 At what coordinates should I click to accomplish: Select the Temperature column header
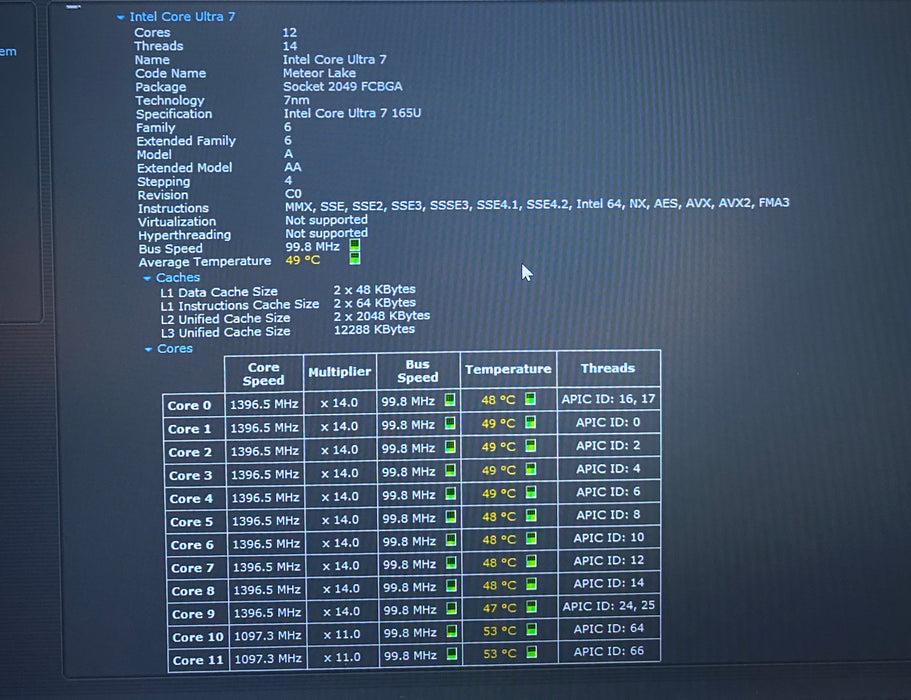[508, 369]
